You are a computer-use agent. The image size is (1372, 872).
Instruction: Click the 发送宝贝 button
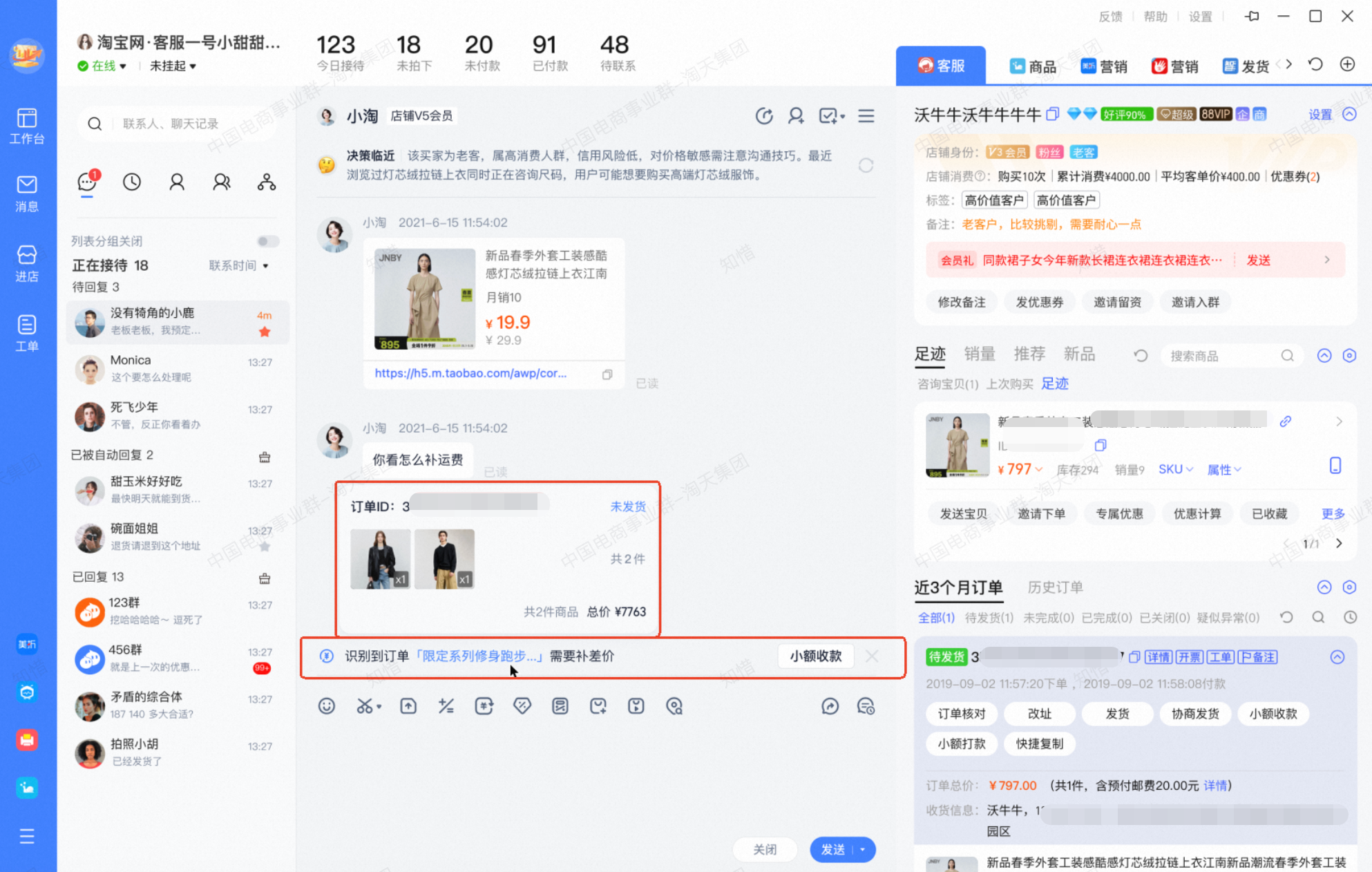tap(964, 513)
